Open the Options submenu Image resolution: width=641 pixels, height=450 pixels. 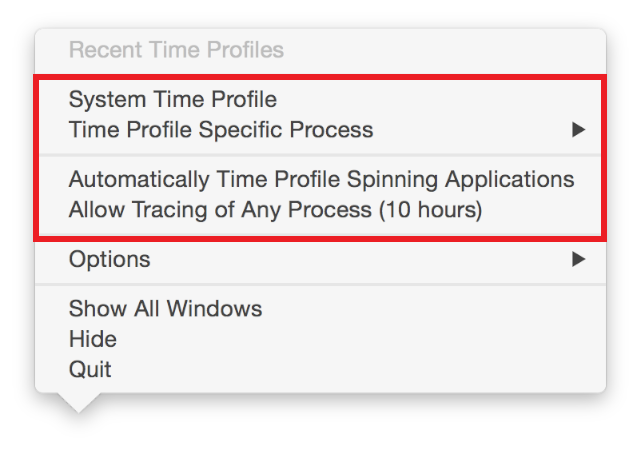click(110, 259)
